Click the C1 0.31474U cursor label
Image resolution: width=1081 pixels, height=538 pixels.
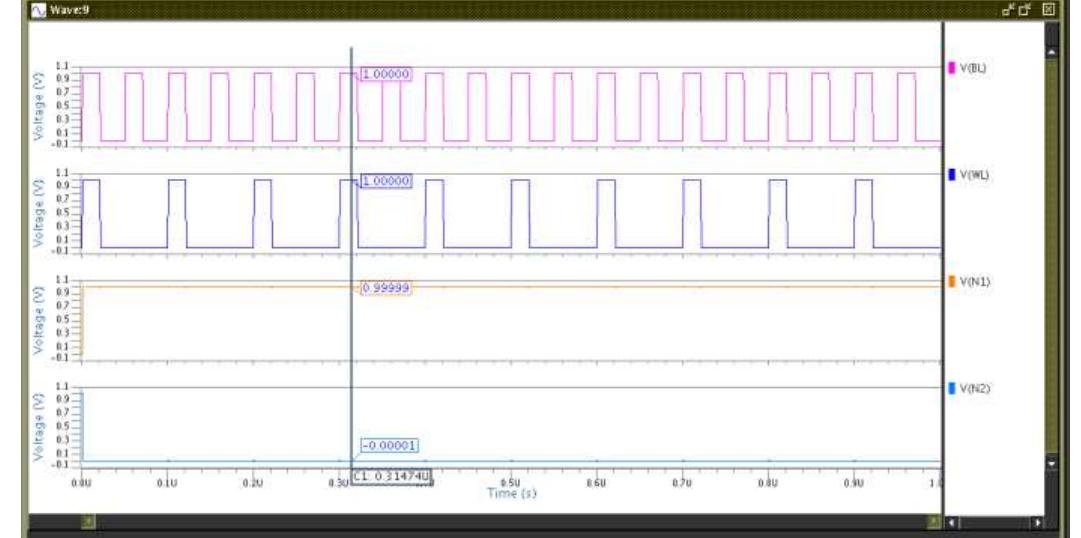(392, 476)
